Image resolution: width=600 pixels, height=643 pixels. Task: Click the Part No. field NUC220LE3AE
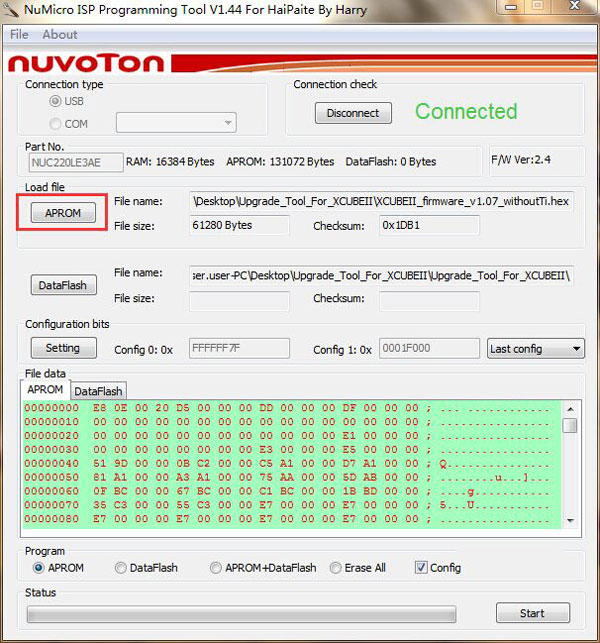(x=75, y=162)
